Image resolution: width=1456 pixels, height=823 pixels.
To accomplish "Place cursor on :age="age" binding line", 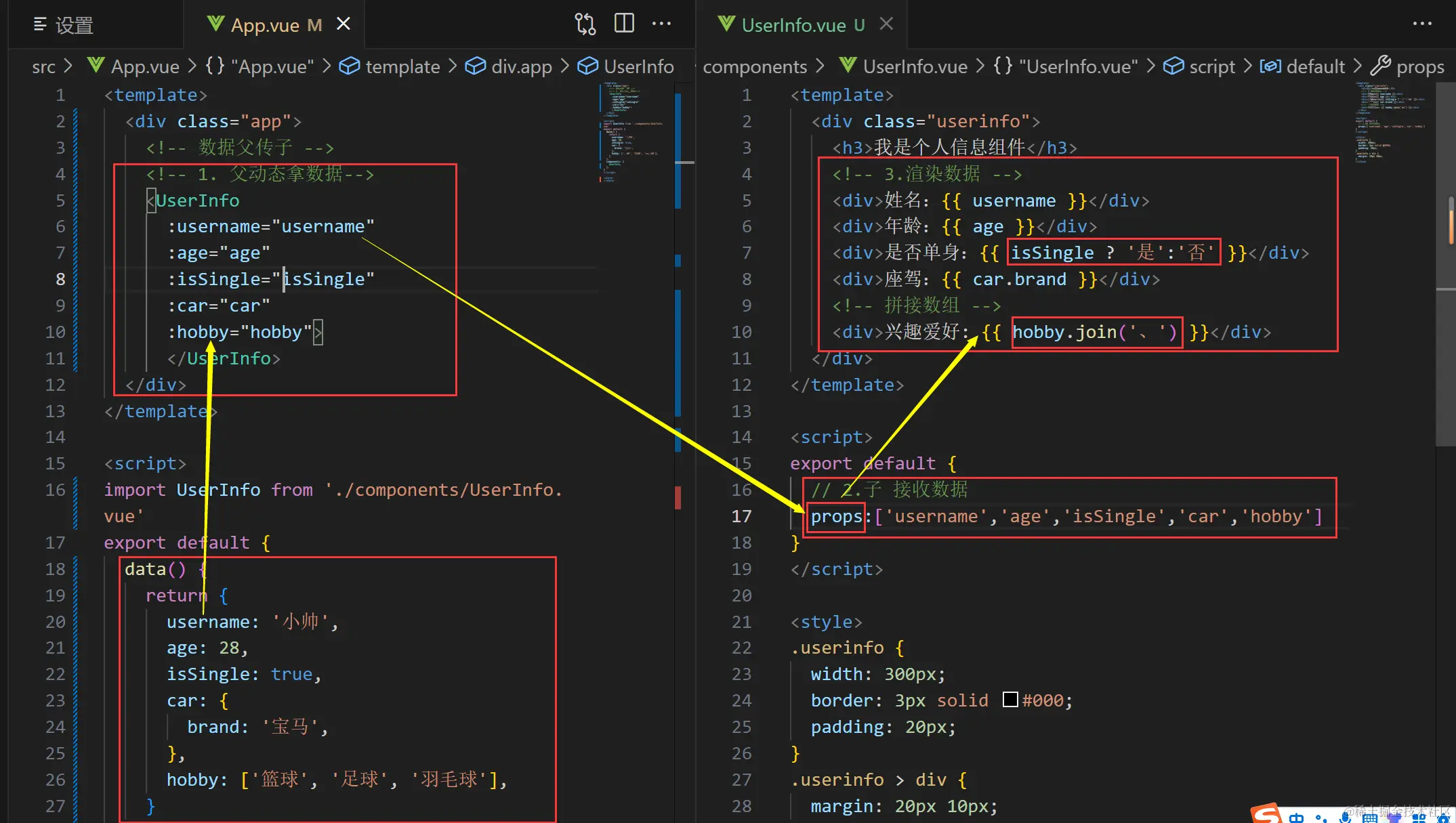I will [218, 253].
